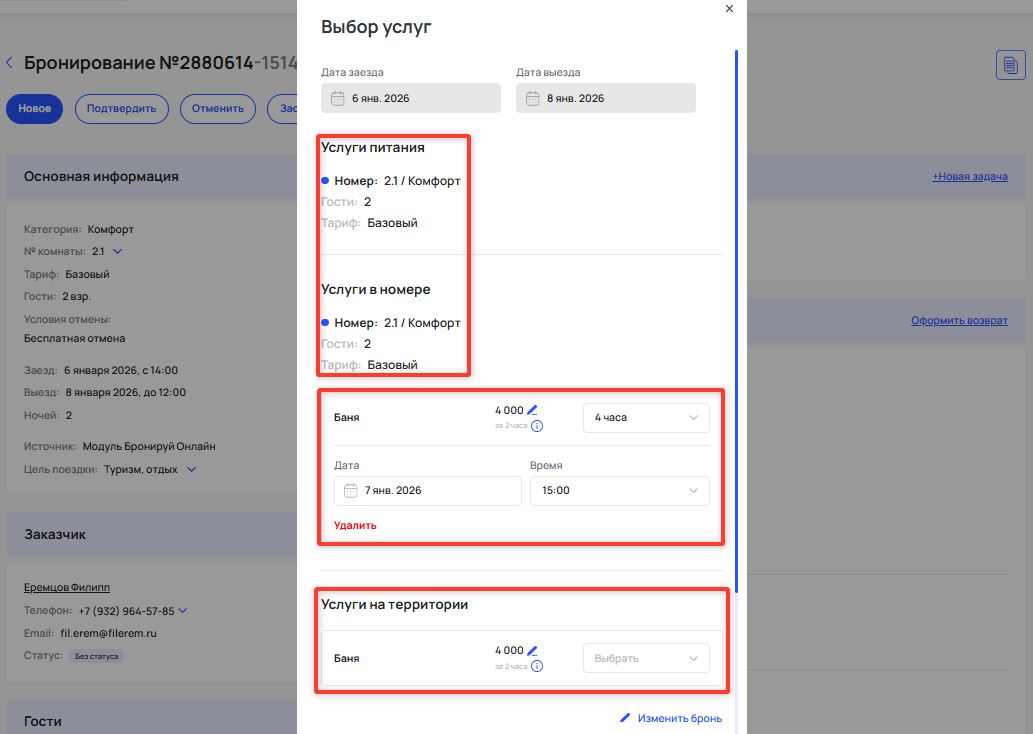The height and width of the screenshot is (734, 1033).
Task: Open the Время 15:00 dropdown
Action: [x=619, y=491]
